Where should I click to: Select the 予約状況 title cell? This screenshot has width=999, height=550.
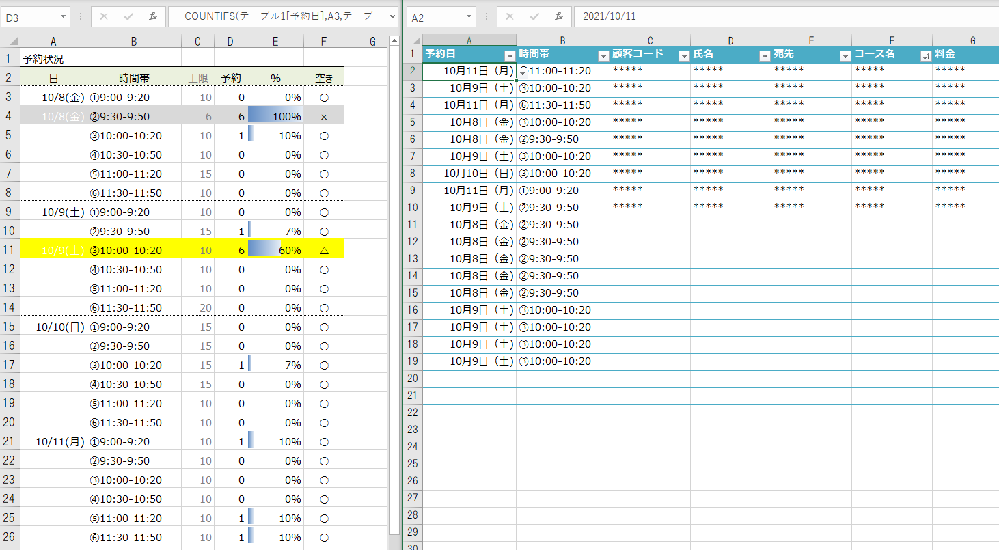pyautogui.click(x=53, y=59)
